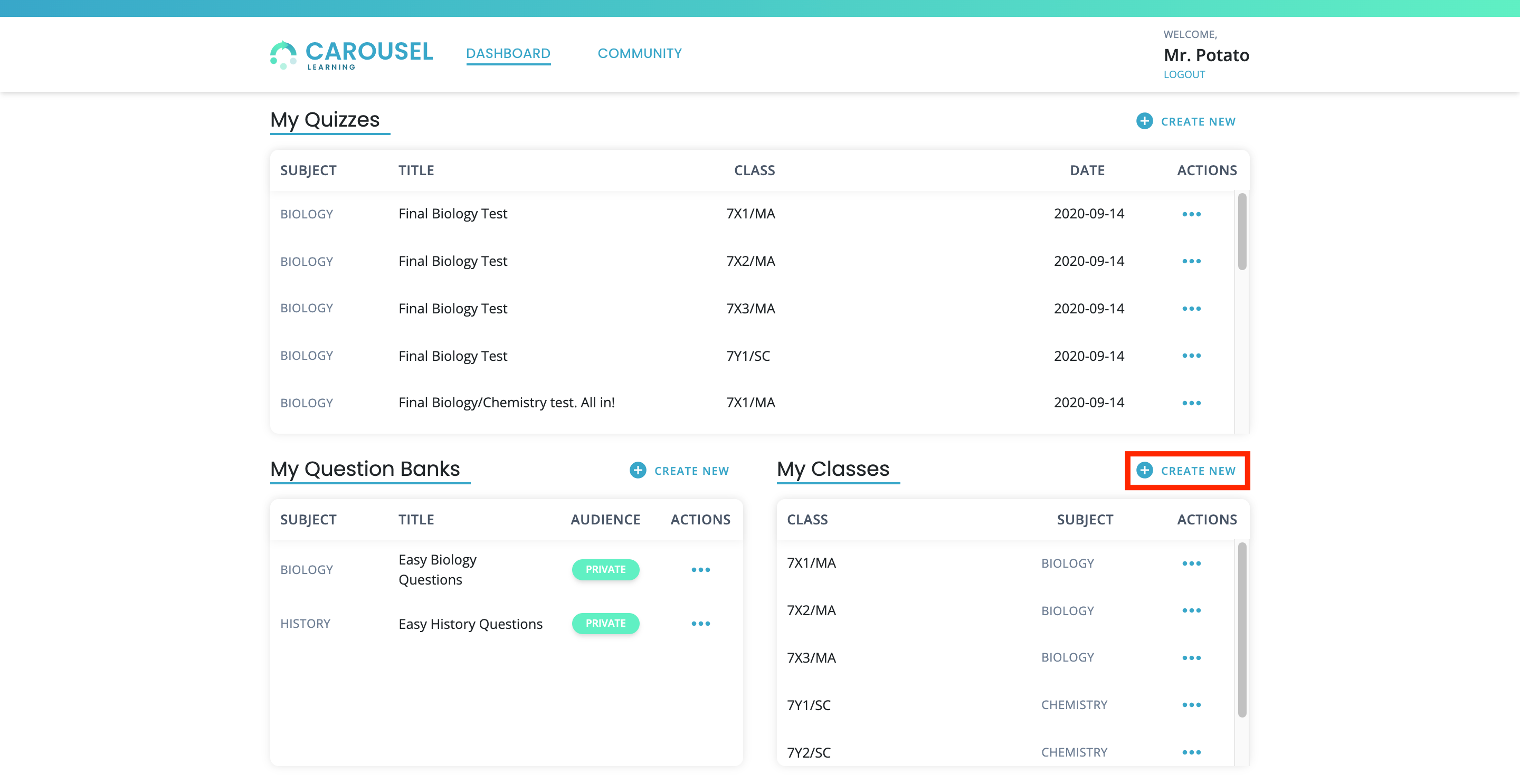This screenshot has height=784, width=1520.
Task: Go to the Dashboard tab
Action: click(x=508, y=54)
